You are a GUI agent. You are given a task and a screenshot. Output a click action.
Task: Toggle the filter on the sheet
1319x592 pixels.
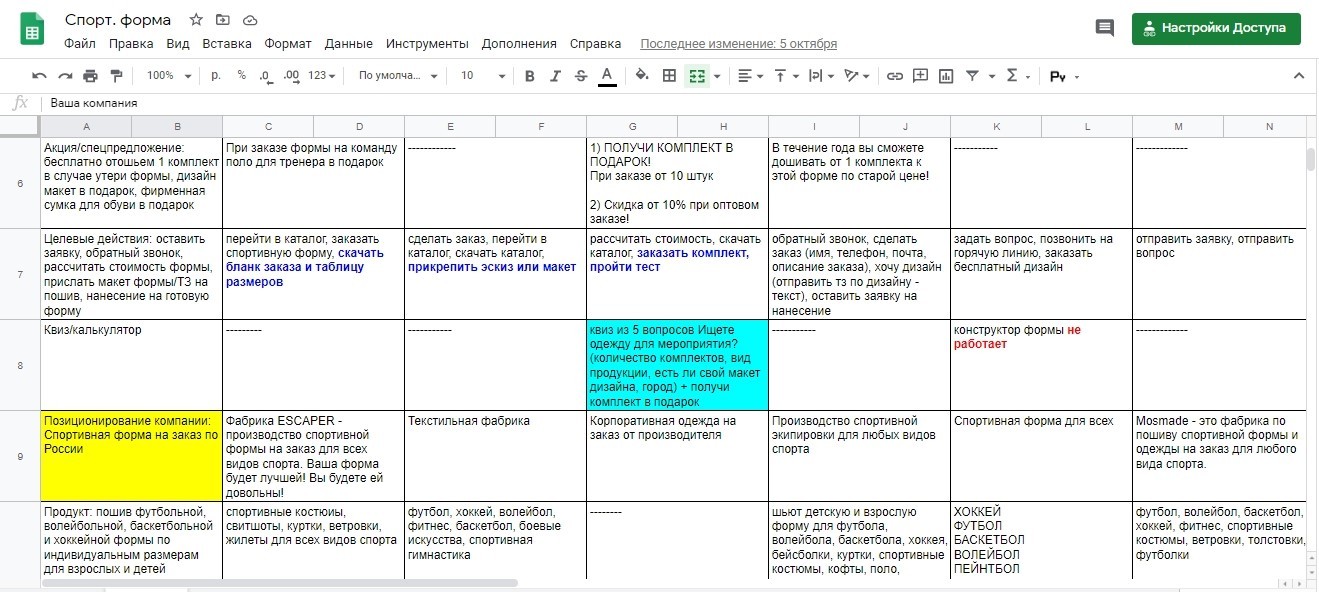tap(972, 76)
